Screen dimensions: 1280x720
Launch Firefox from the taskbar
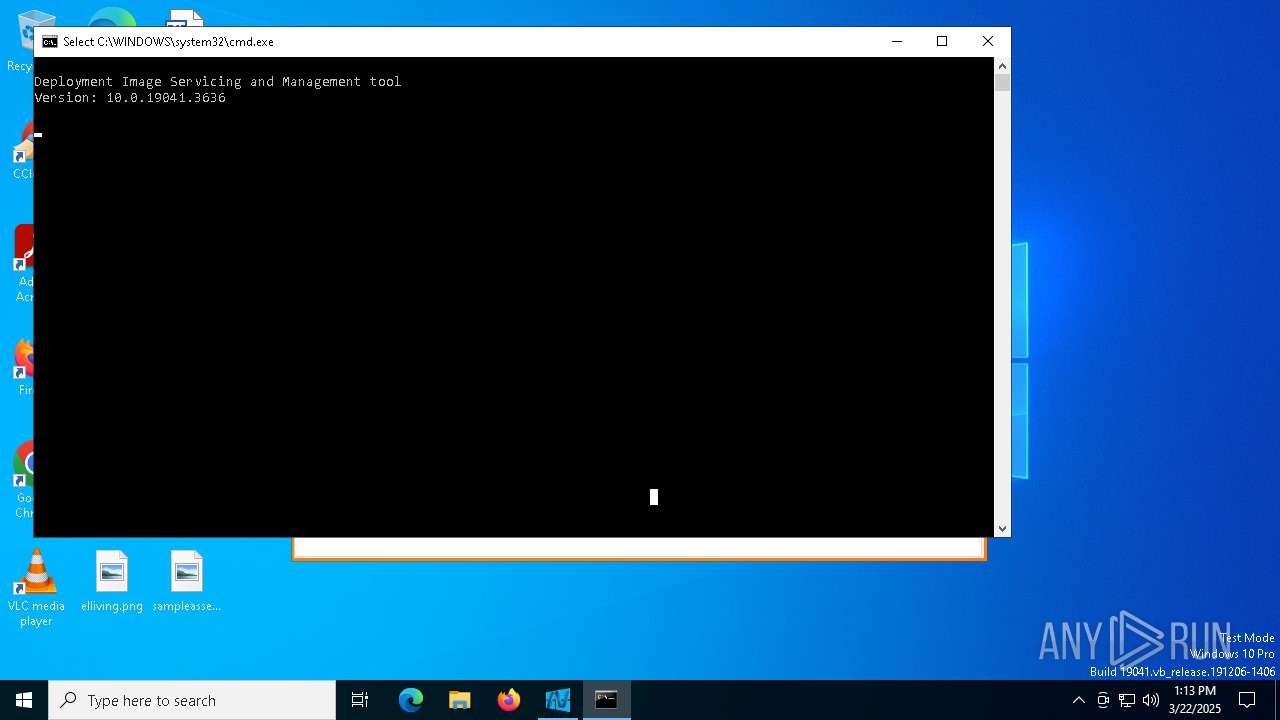509,700
